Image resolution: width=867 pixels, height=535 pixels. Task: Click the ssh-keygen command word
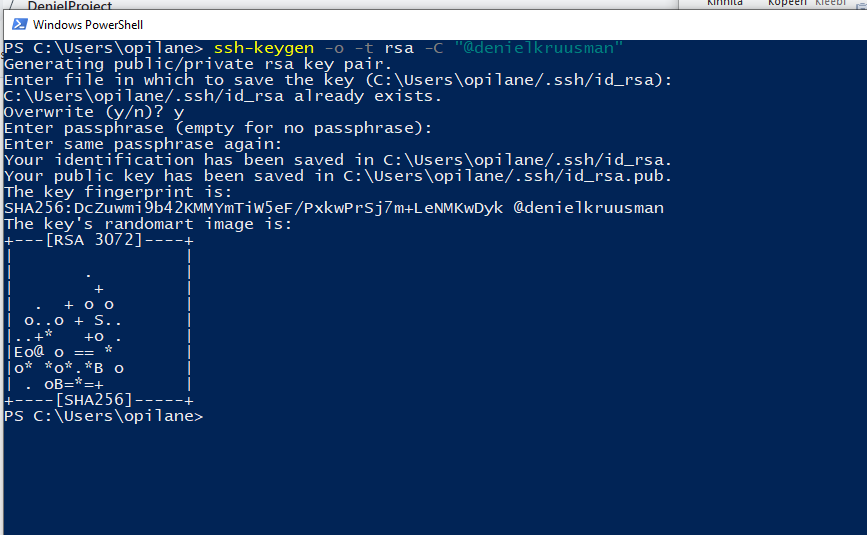coord(260,48)
